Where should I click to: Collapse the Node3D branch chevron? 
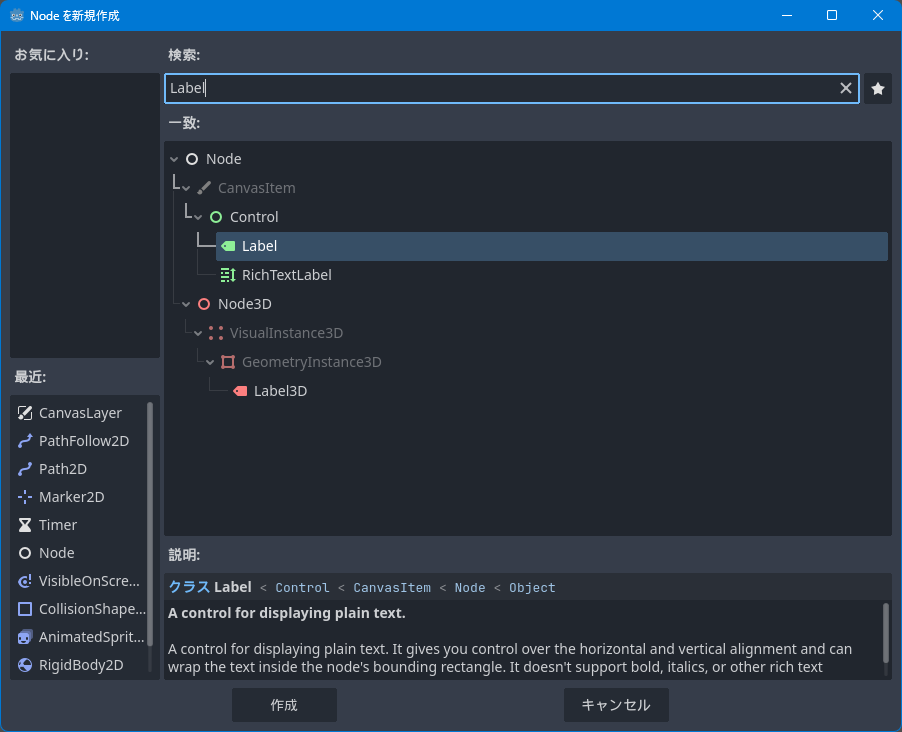[186, 304]
